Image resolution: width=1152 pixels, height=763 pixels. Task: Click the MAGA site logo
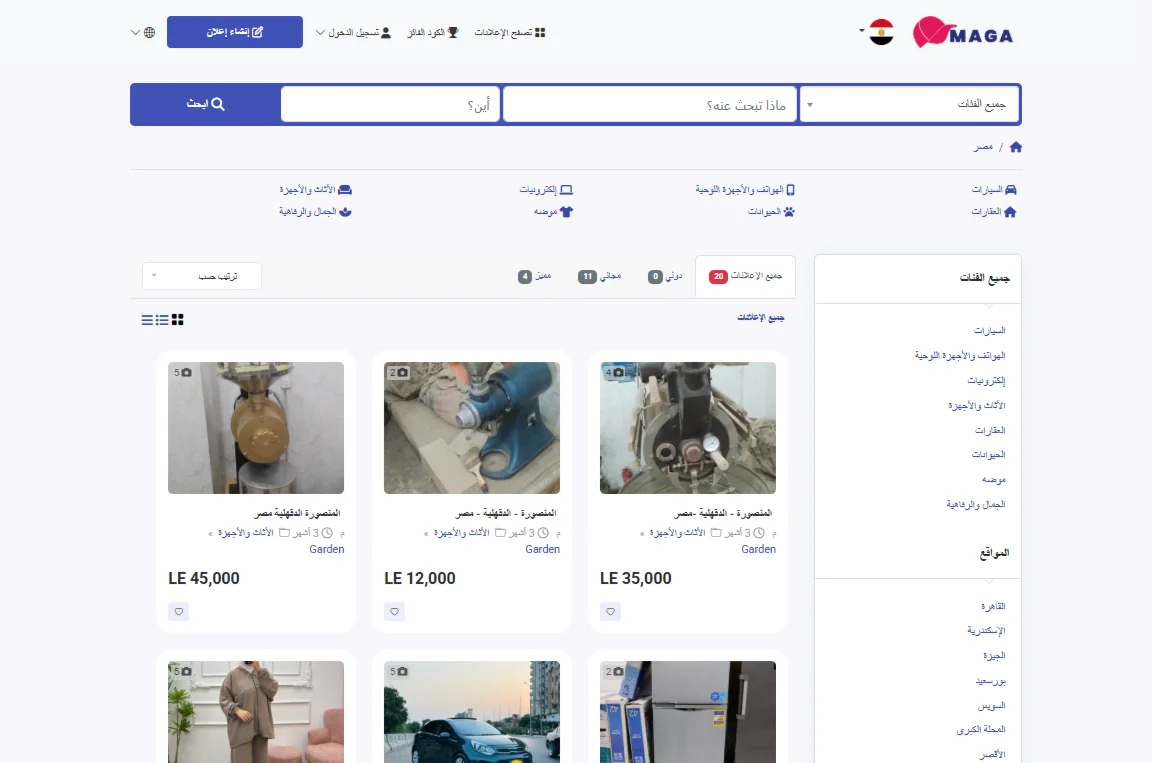click(x=963, y=33)
